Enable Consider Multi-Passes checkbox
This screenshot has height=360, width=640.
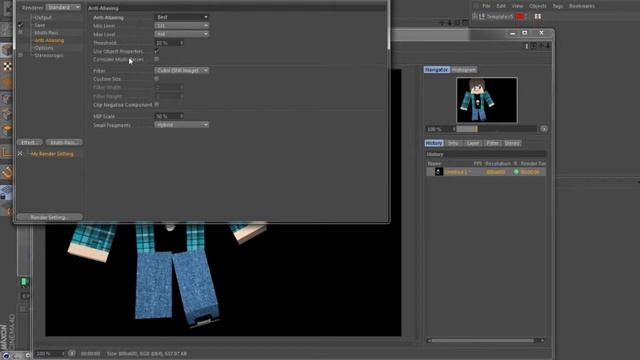[x=157, y=59]
